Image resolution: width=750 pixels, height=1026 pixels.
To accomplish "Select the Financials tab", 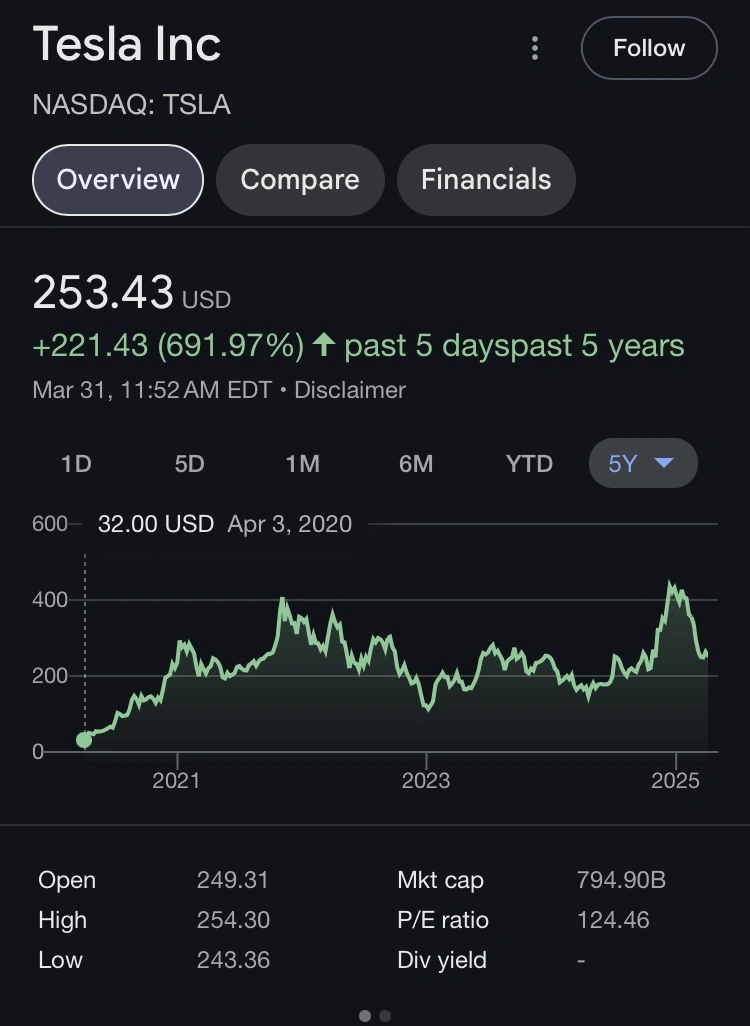I will (x=486, y=180).
